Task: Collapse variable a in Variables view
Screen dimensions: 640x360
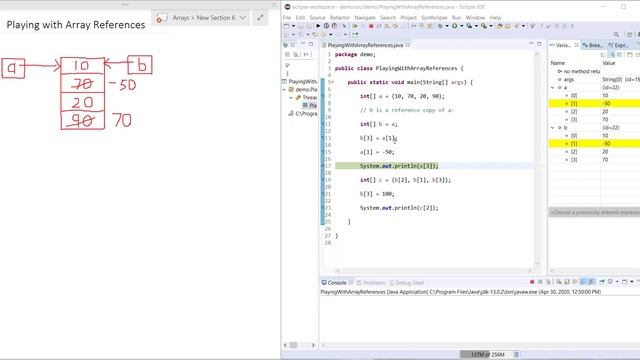Action: click(553, 87)
